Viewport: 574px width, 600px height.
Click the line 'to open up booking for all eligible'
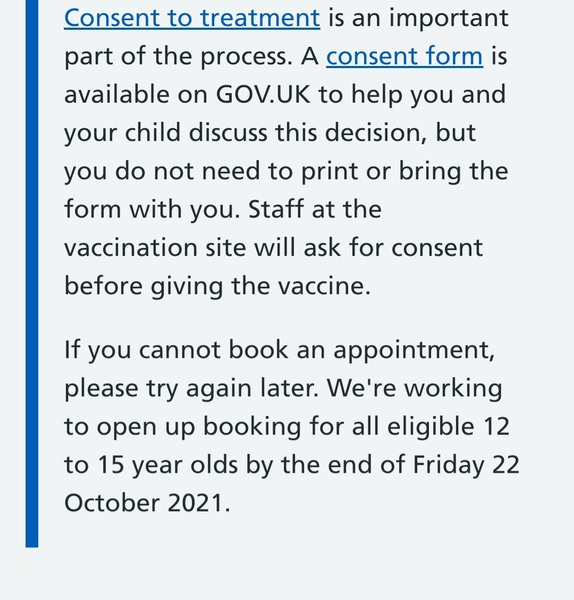pos(269,427)
